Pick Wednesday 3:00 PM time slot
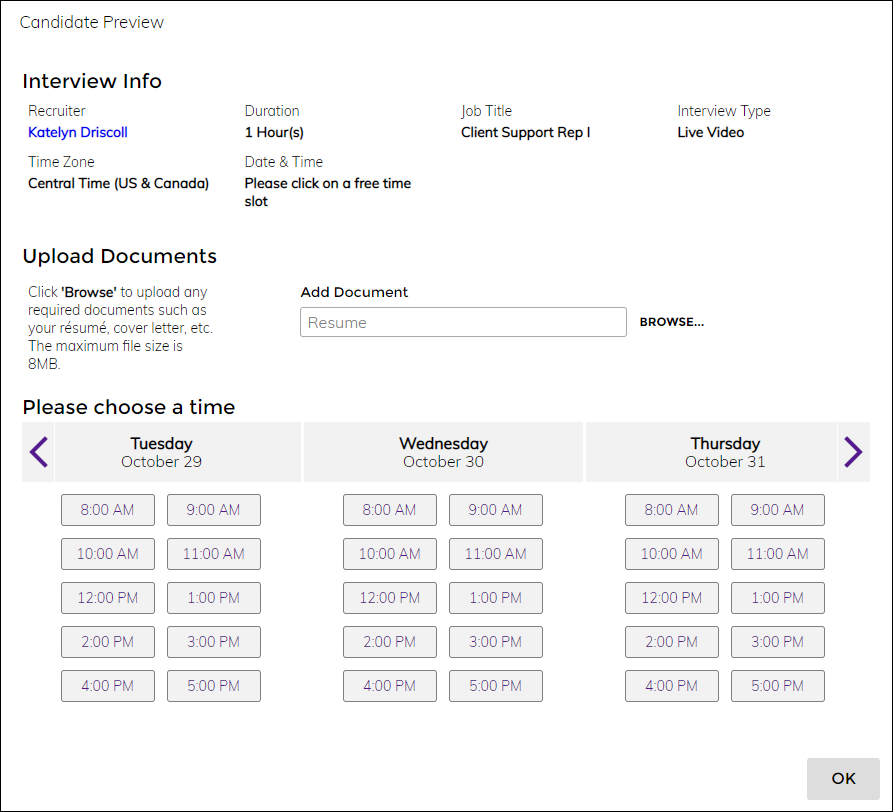The height and width of the screenshot is (812, 893). pyautogui.click(x=496, y=642)
